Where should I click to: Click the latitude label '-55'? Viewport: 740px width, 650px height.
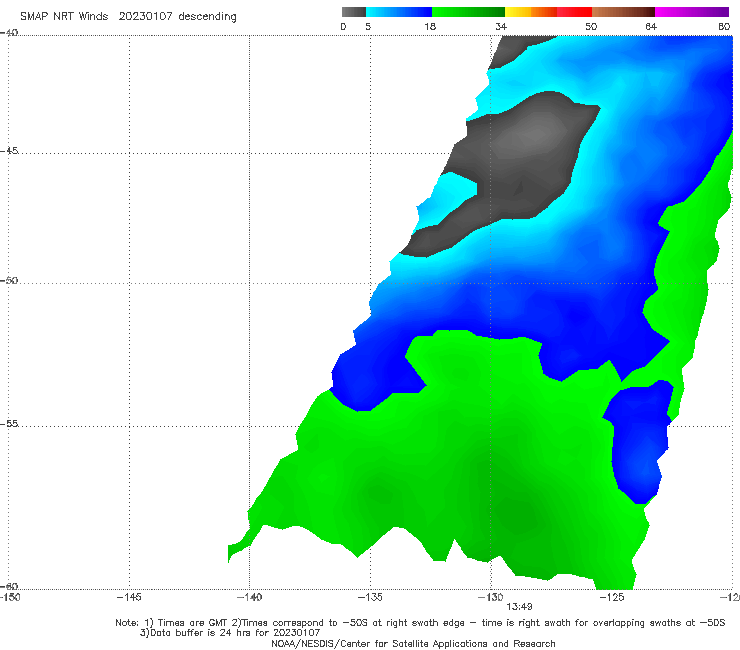(x=9, y=423)
